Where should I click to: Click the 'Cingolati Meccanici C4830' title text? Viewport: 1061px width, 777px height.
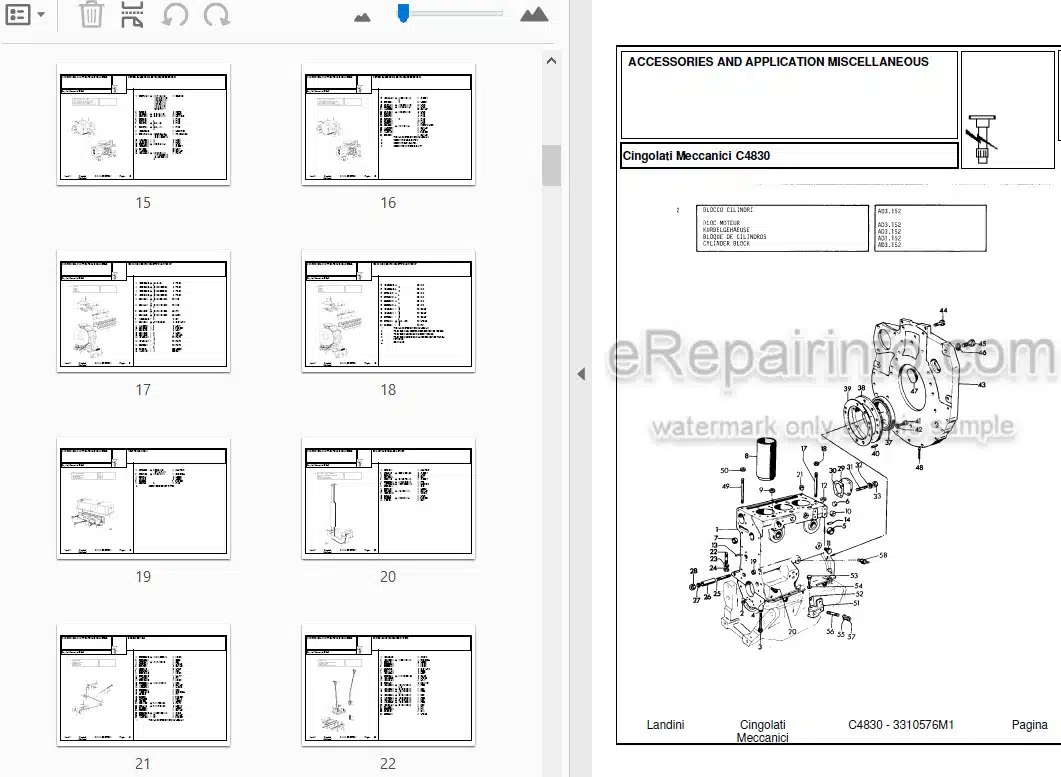tap(696, 156)
